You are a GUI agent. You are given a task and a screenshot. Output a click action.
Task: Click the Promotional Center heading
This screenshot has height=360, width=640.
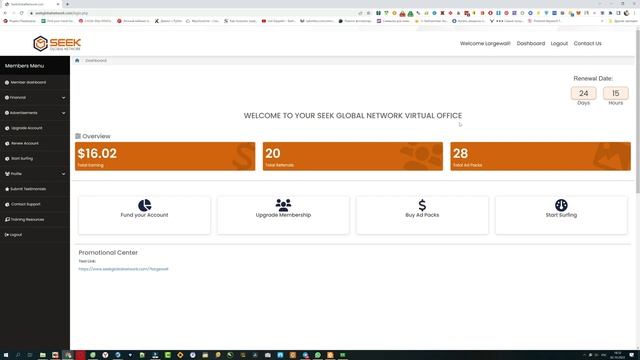108,253
